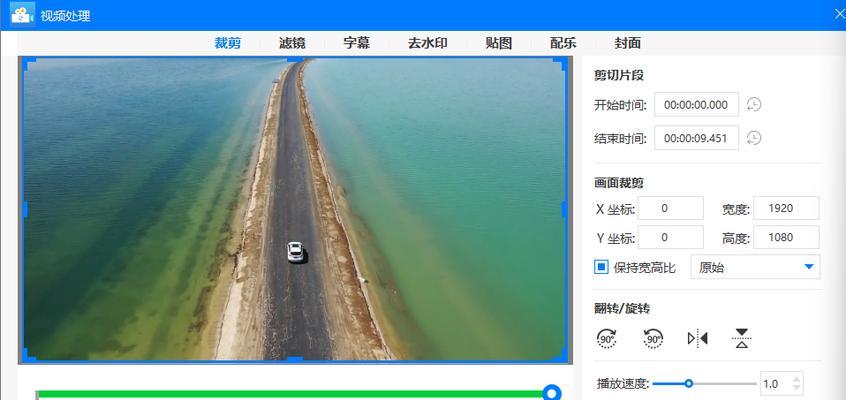Switch to the 裁剪 tab
This screenshot has width=846, height=400.
(227, 43)
